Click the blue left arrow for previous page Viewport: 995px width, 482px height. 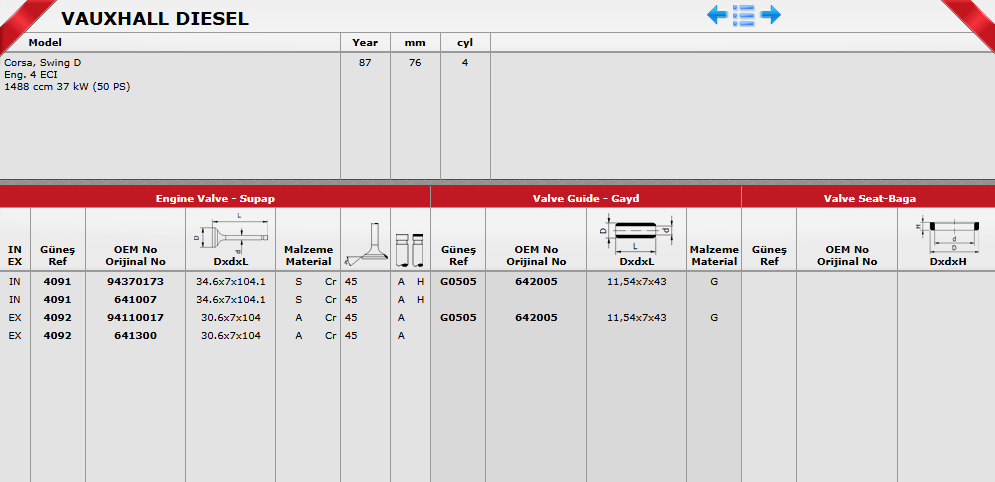717,15
